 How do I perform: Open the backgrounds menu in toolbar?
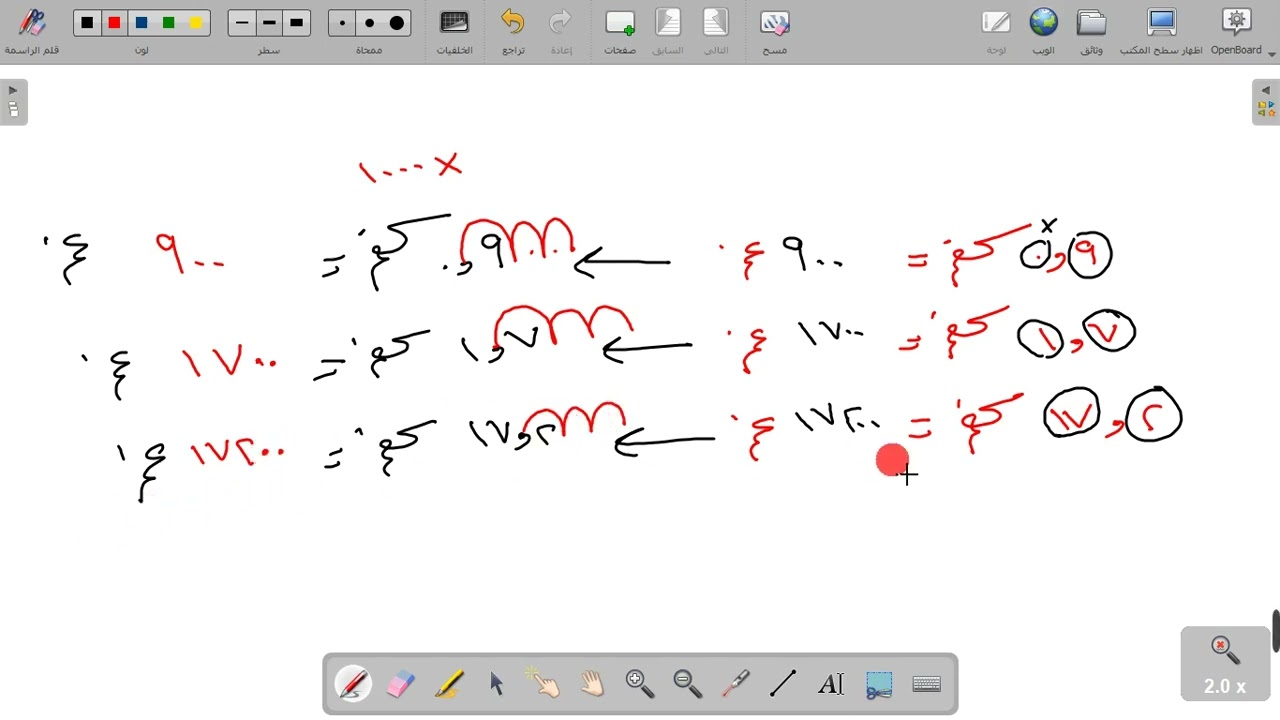[x=454, y=31]
